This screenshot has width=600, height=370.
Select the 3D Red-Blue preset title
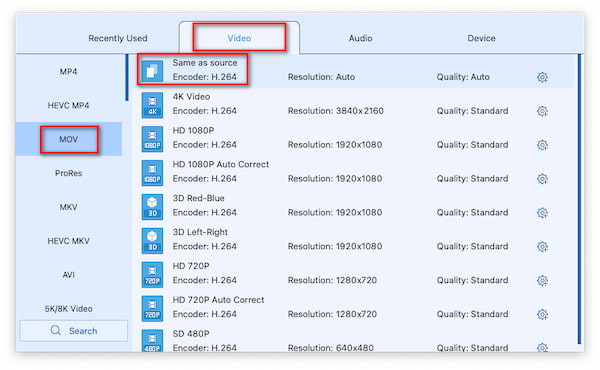click(x=198, y=198)
